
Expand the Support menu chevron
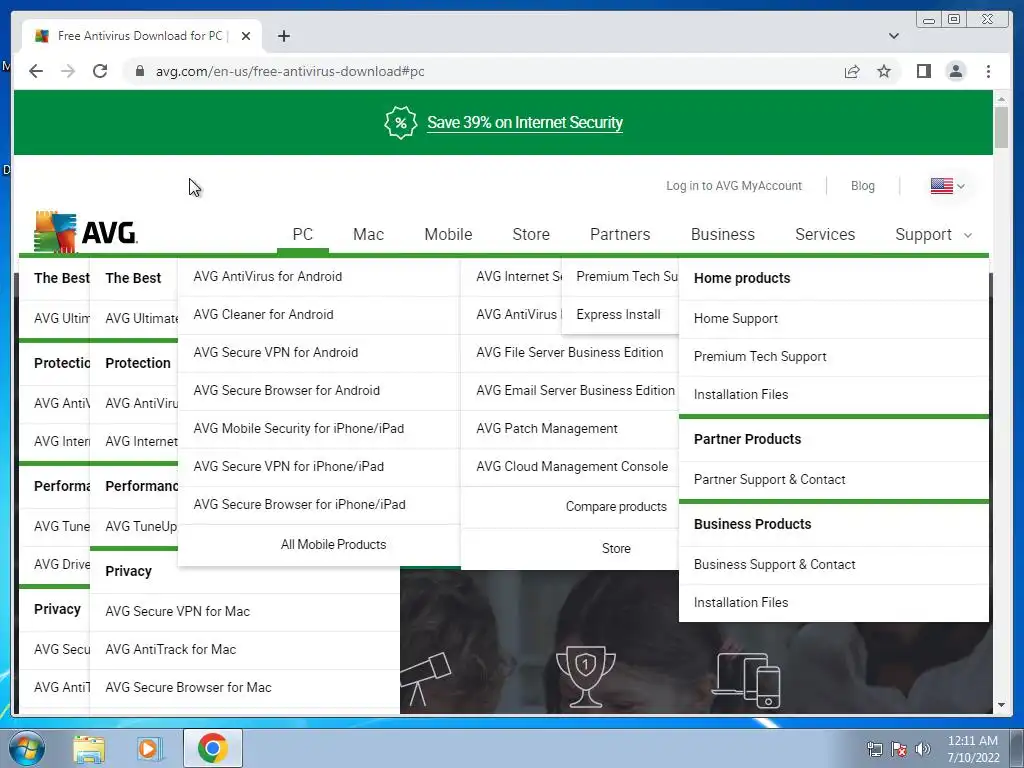[968, 235]
